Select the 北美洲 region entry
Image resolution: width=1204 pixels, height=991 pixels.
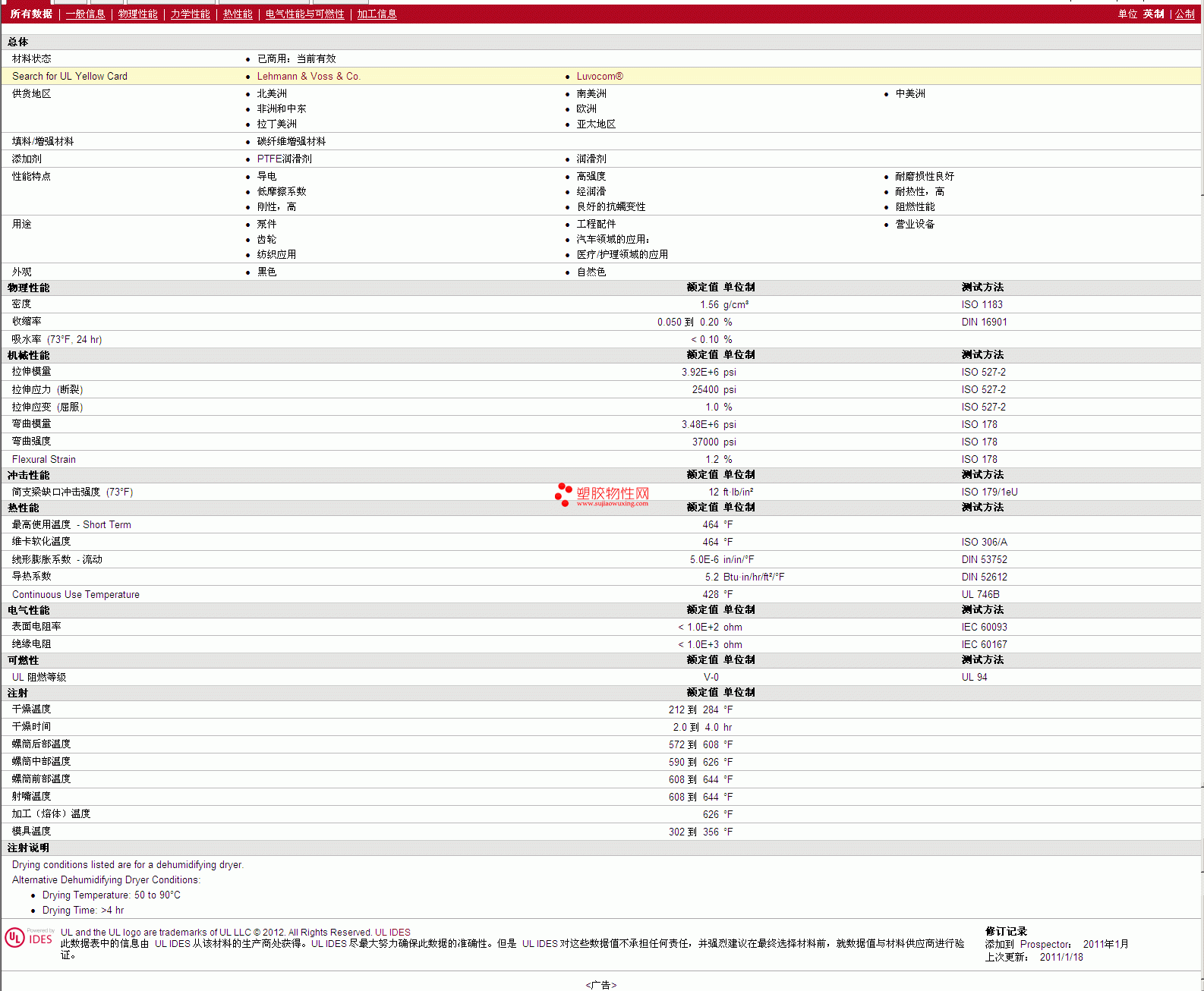(272, 93)
